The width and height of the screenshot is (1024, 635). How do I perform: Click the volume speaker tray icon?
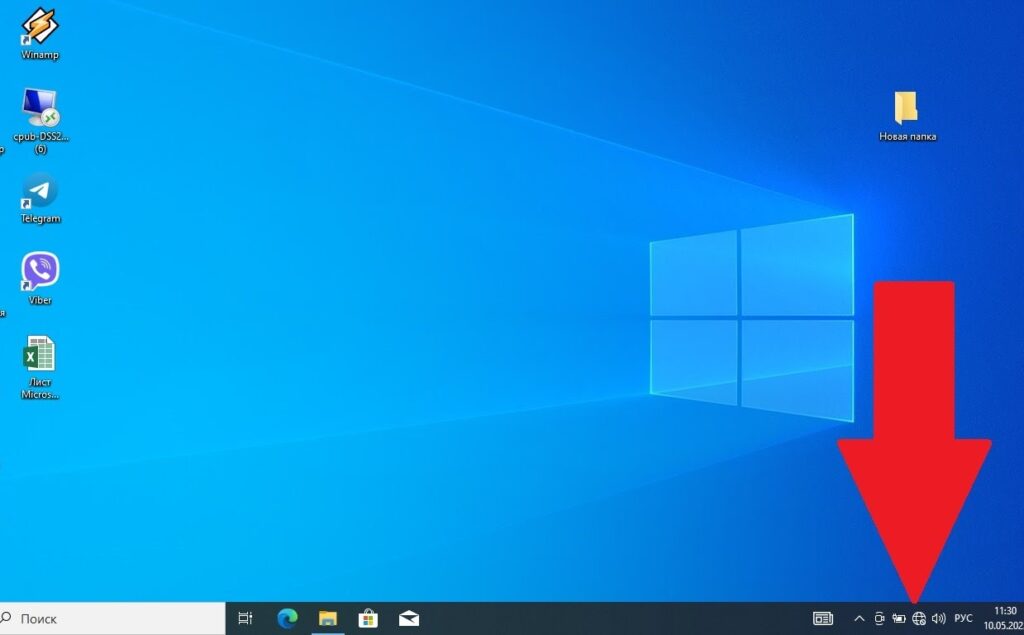938,618
